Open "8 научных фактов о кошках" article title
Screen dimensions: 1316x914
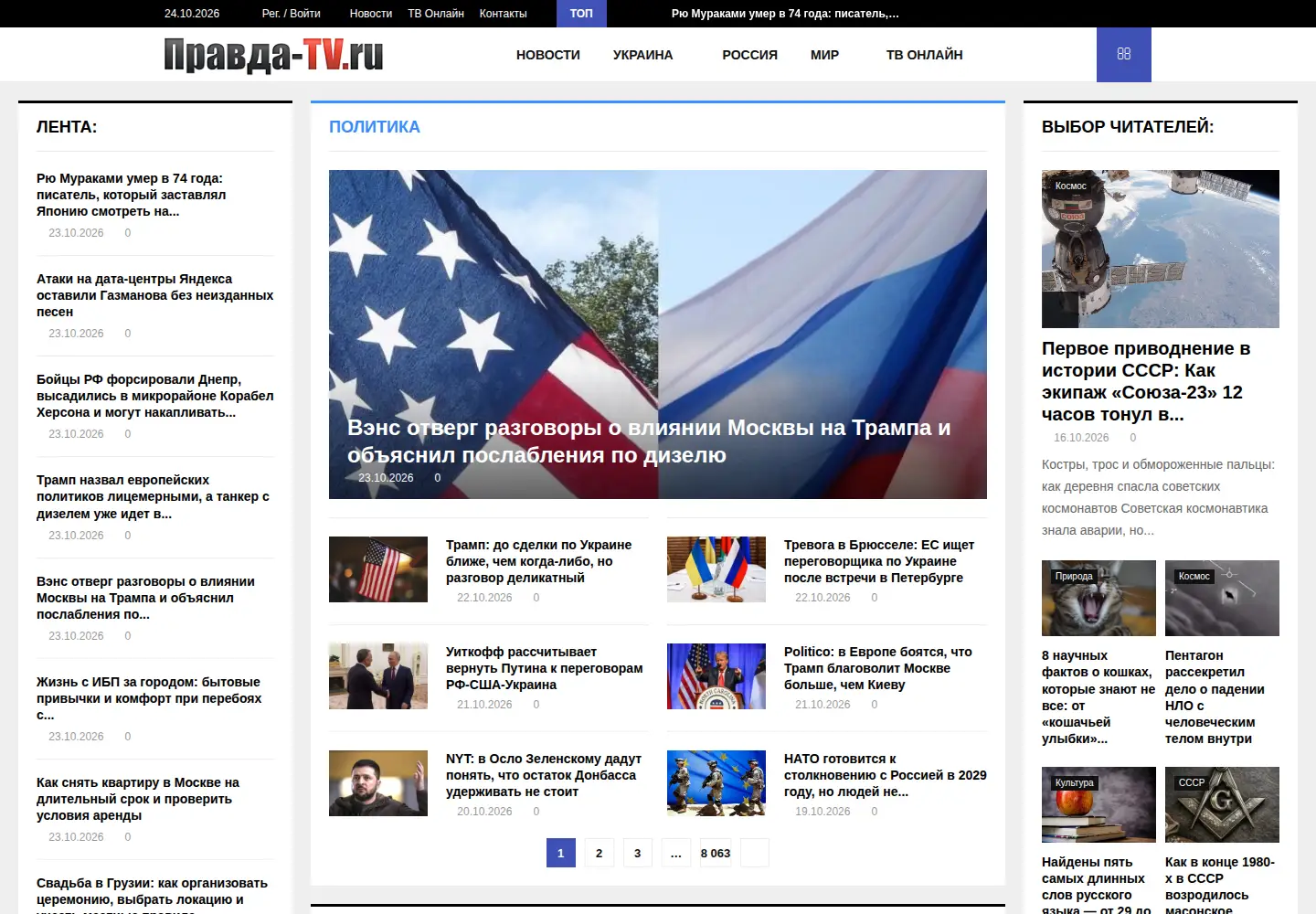pyautogui.click(x=1098, y=696)
